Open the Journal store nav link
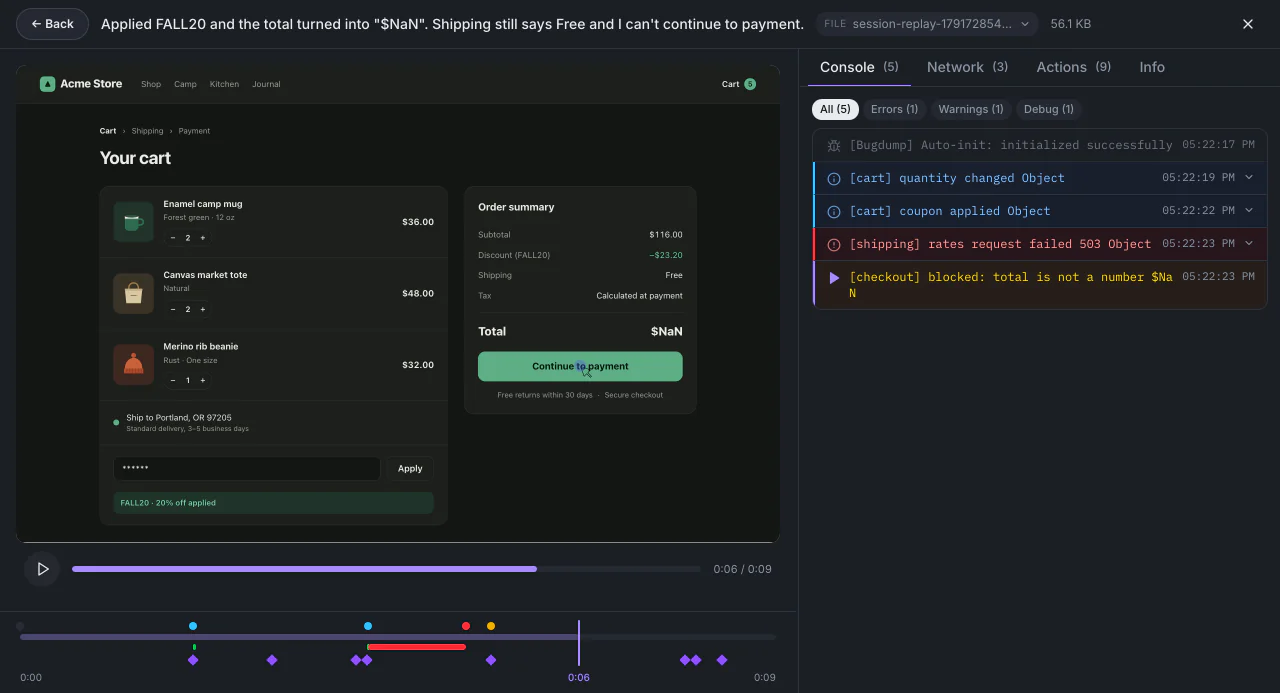Screen dimensions: 1280x693 click(266, 84)
